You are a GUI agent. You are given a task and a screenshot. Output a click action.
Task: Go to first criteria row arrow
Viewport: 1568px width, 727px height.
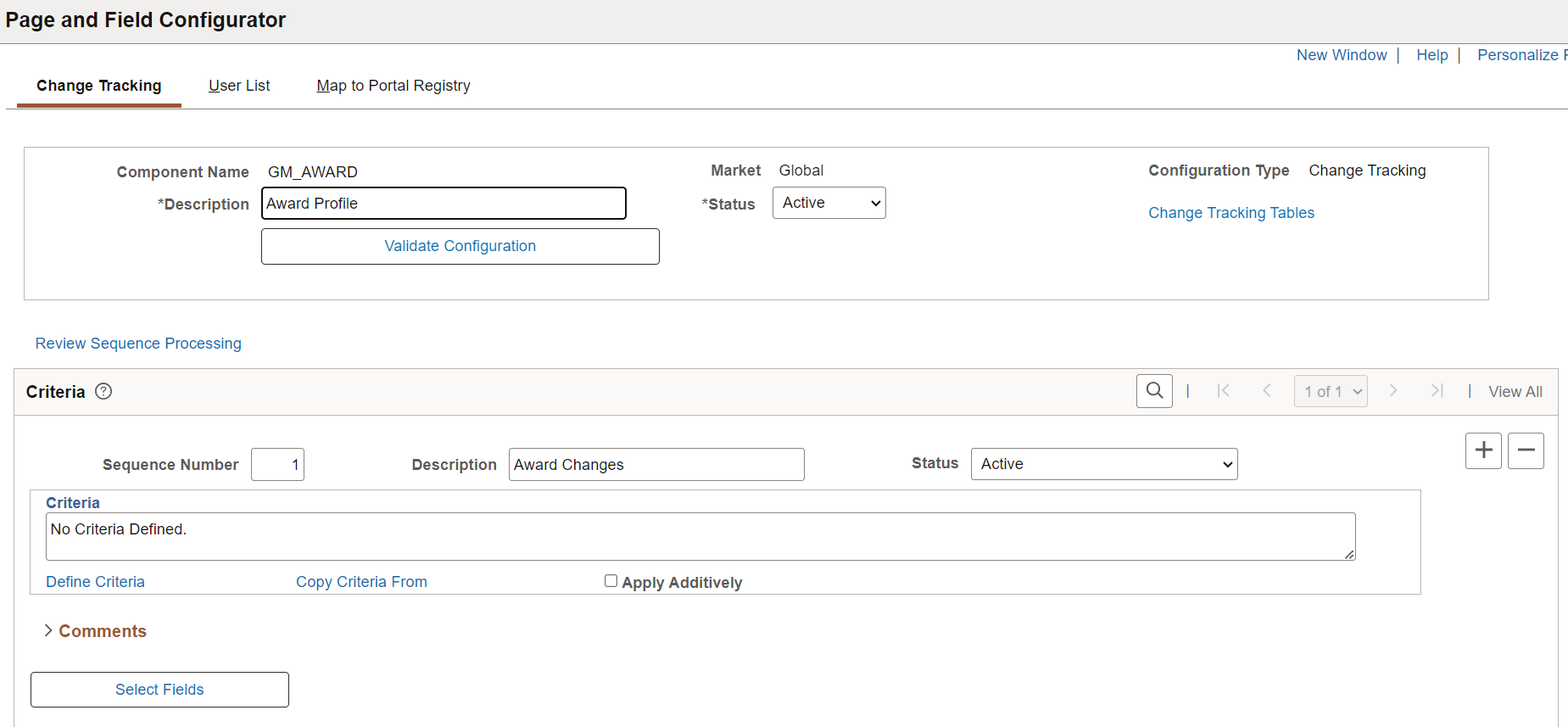(1223, 391)
